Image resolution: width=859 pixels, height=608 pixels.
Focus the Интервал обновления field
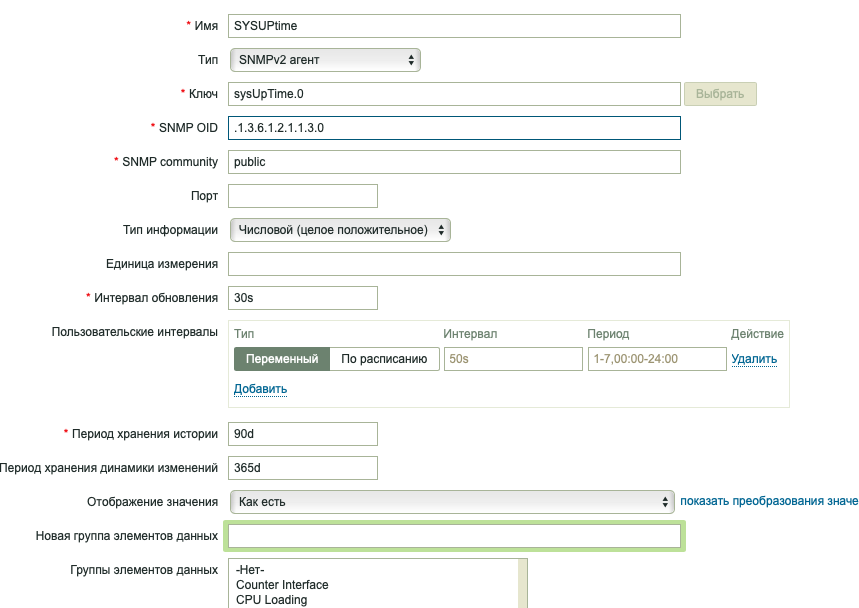tap(303, 298)
